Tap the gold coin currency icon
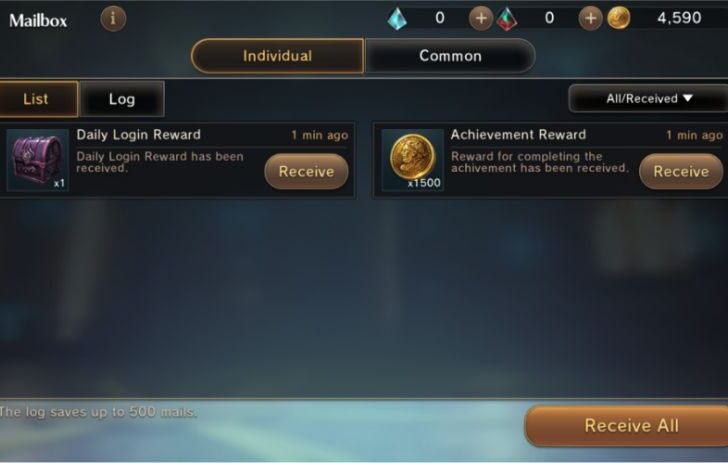Image resolution: width=728 pixels, height=463 pixels. tap(618, 19)
